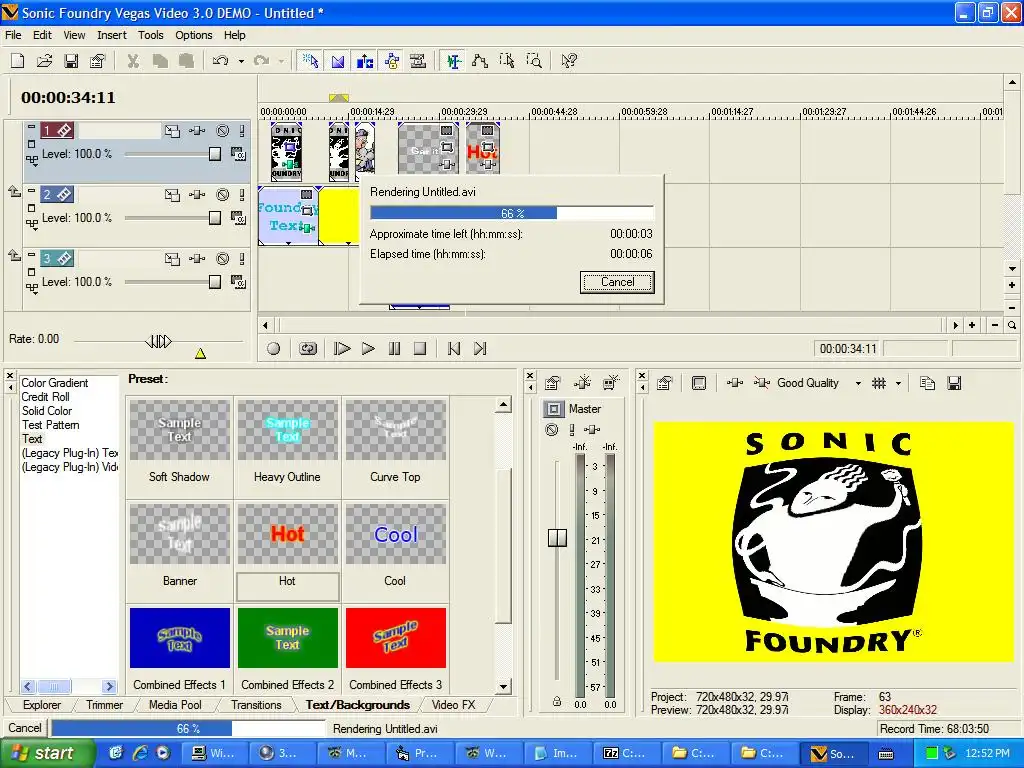Open the Options menu
The image size is (1024, 768).
click(193, 35)
